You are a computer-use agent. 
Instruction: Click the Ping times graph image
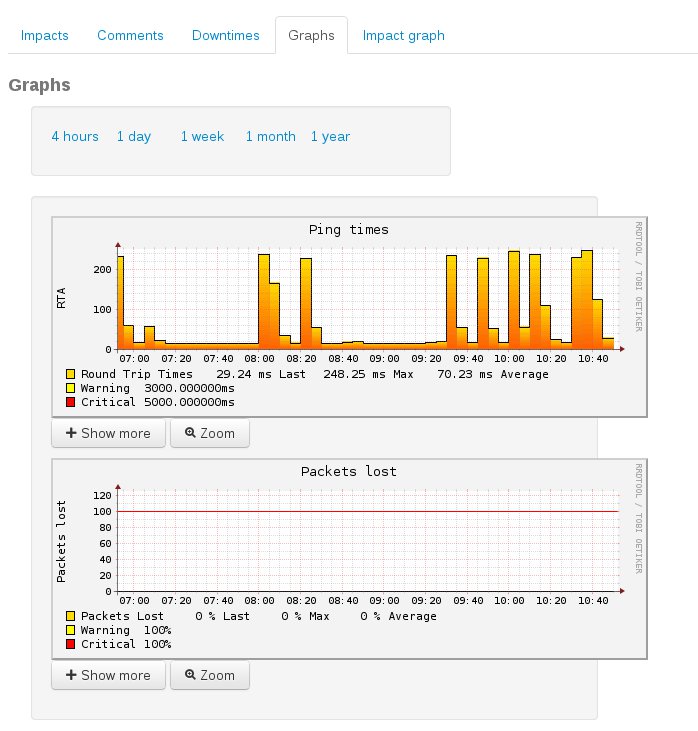click(349, 300)
